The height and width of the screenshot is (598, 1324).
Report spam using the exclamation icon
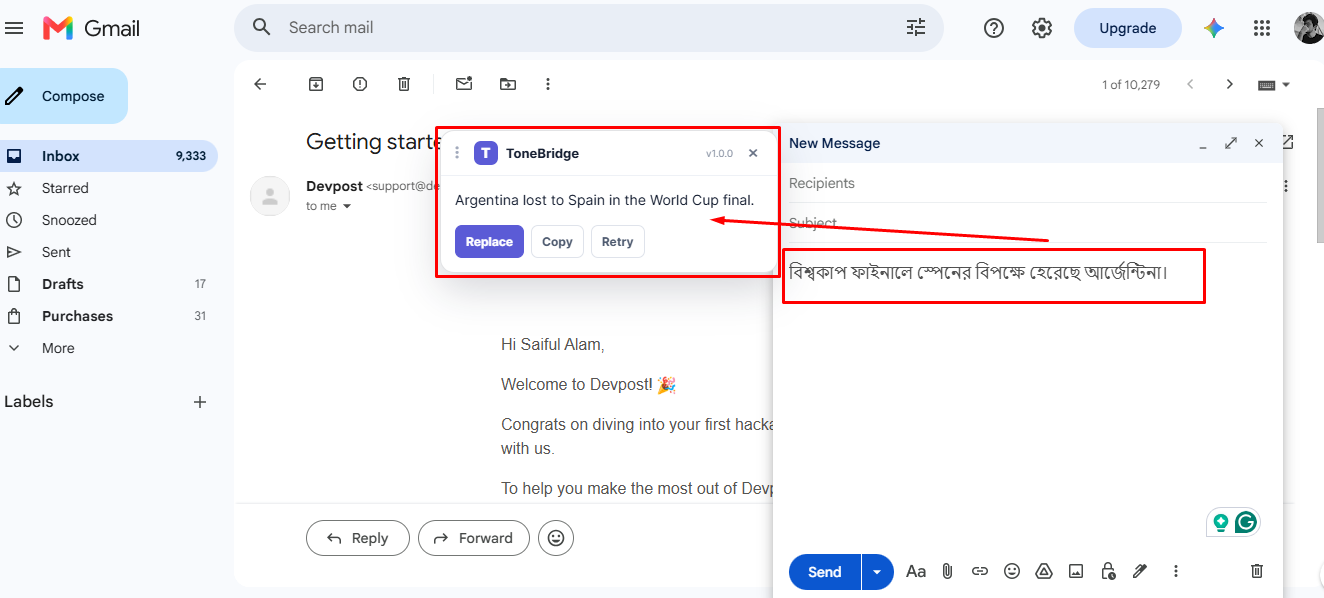pyautogui.click(x=360, y=84)
